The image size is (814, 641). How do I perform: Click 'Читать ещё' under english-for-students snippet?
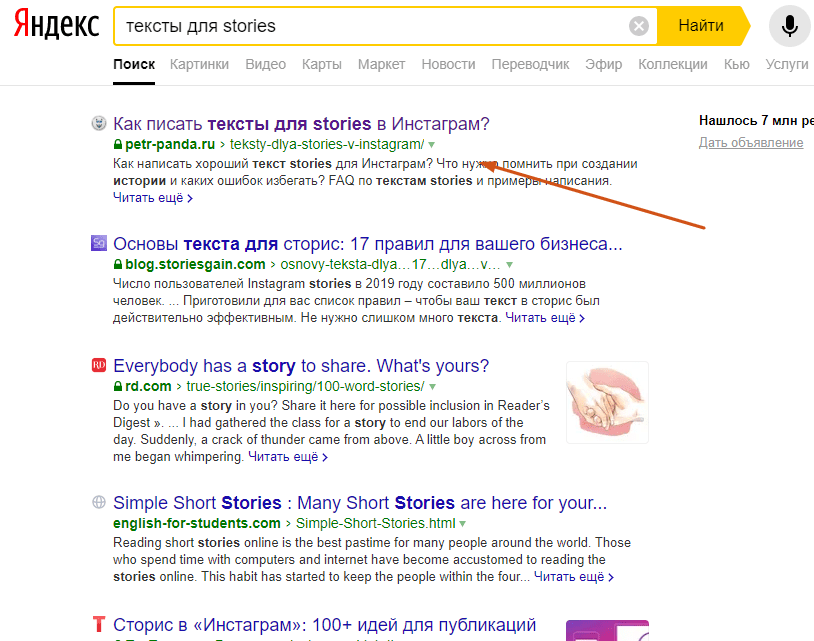tap(574, 577)
